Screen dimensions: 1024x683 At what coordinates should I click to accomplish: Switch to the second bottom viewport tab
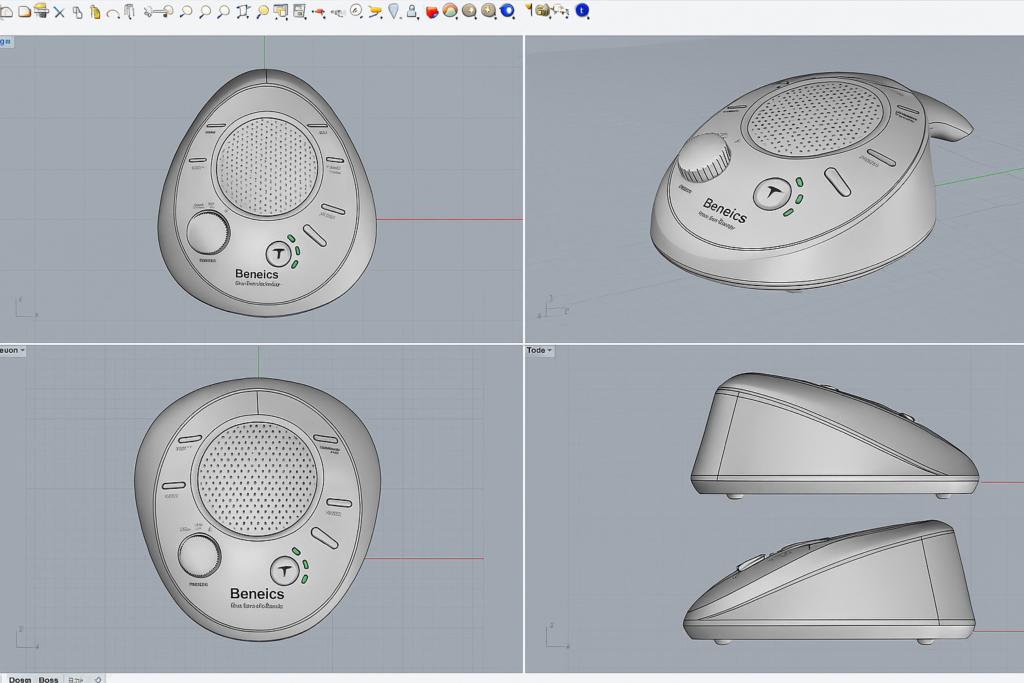point(48,679)
